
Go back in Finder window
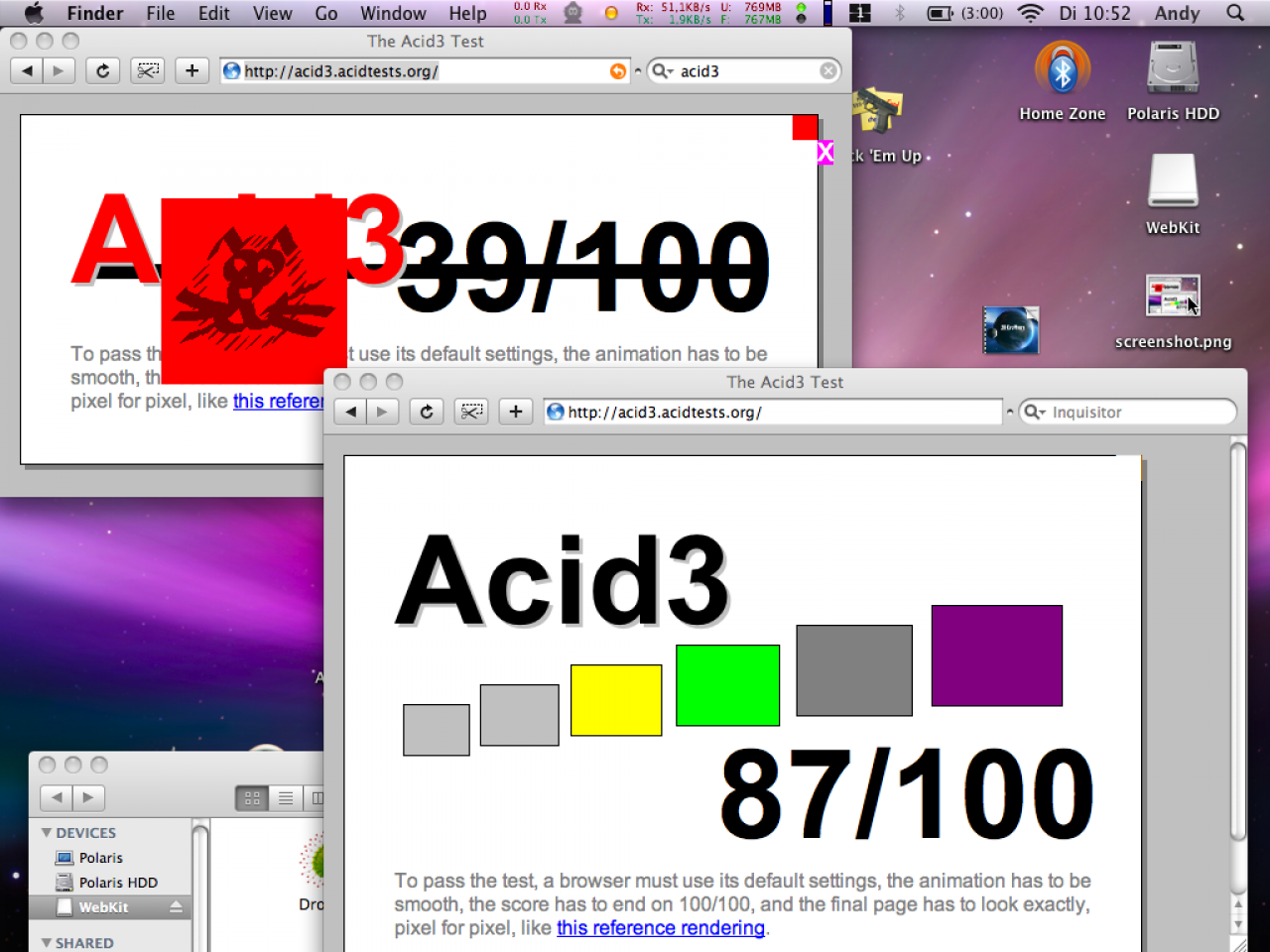point(57,797)
